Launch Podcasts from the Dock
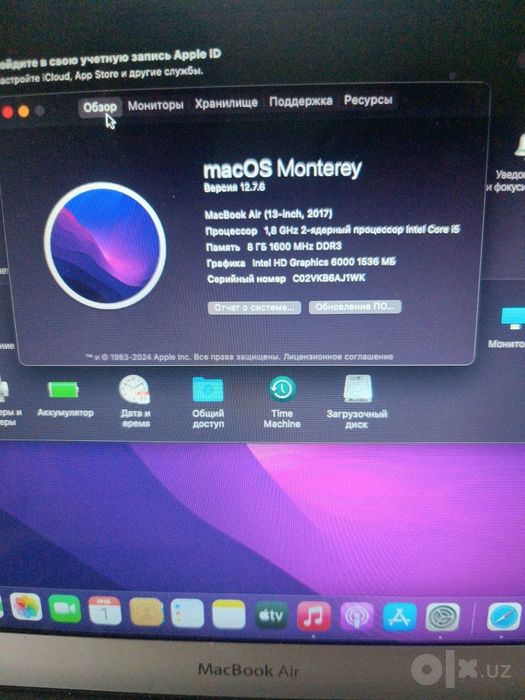The width and height of the screenshot is (525, 700). (357, 617)
